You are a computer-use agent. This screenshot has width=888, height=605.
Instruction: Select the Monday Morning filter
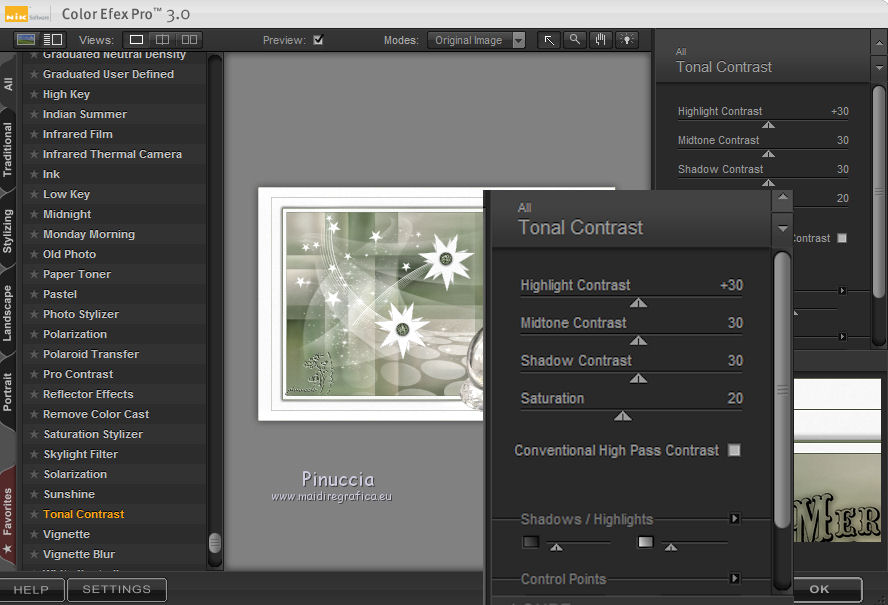[89, 235]
